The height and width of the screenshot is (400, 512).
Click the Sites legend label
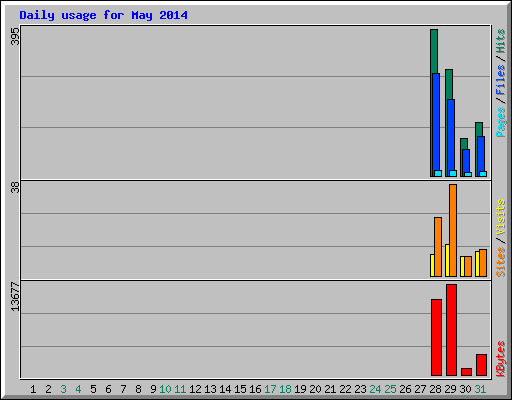click(x=501, y=262)
